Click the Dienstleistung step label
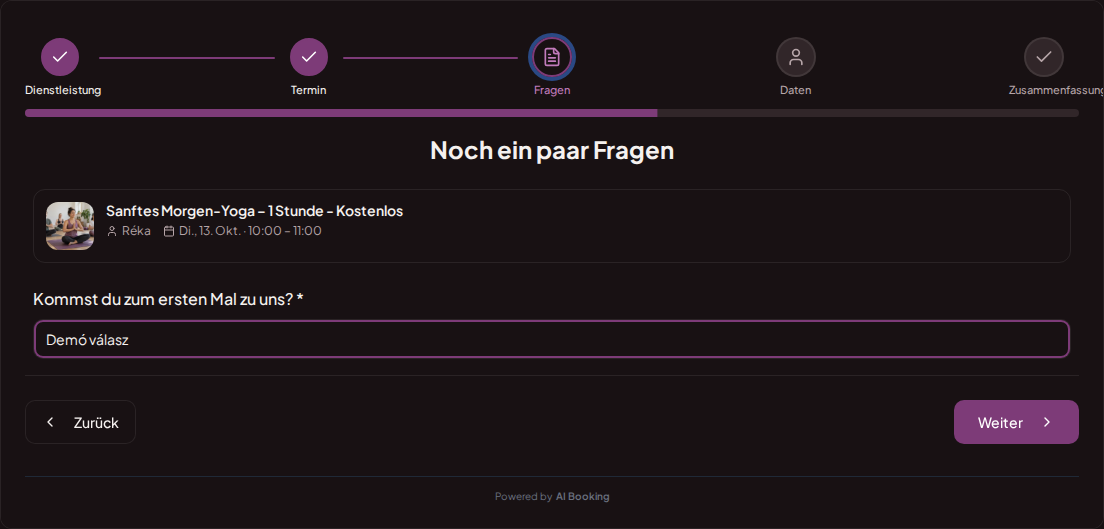The image size is (1104, 529). point(63,90)
